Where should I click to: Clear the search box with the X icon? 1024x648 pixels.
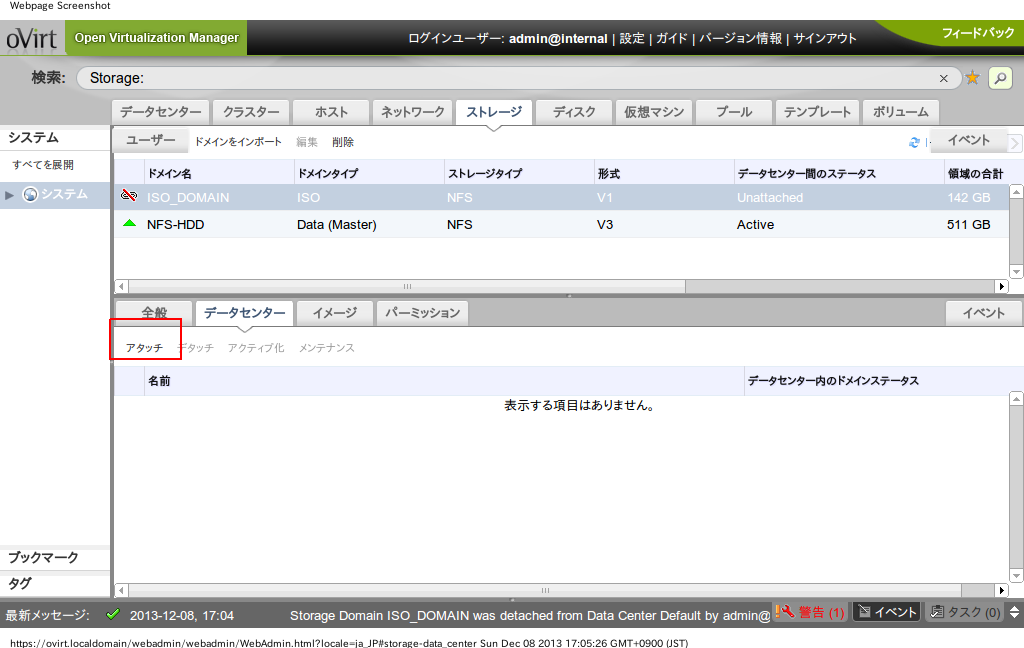943,77
